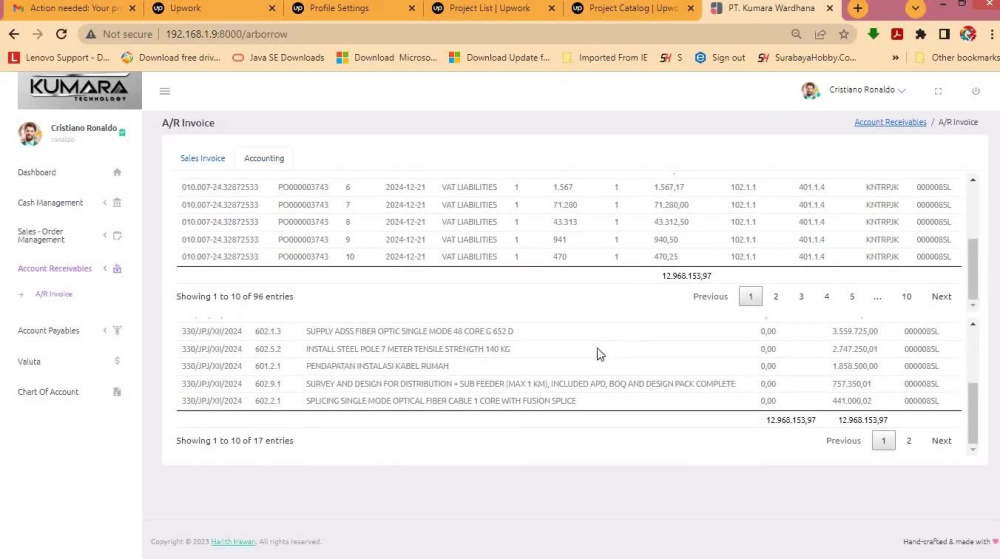This screenshot has height=559, width=1000.
Task: Toggle the hamburger sidebar menu icon
Action: pos(165,91)
